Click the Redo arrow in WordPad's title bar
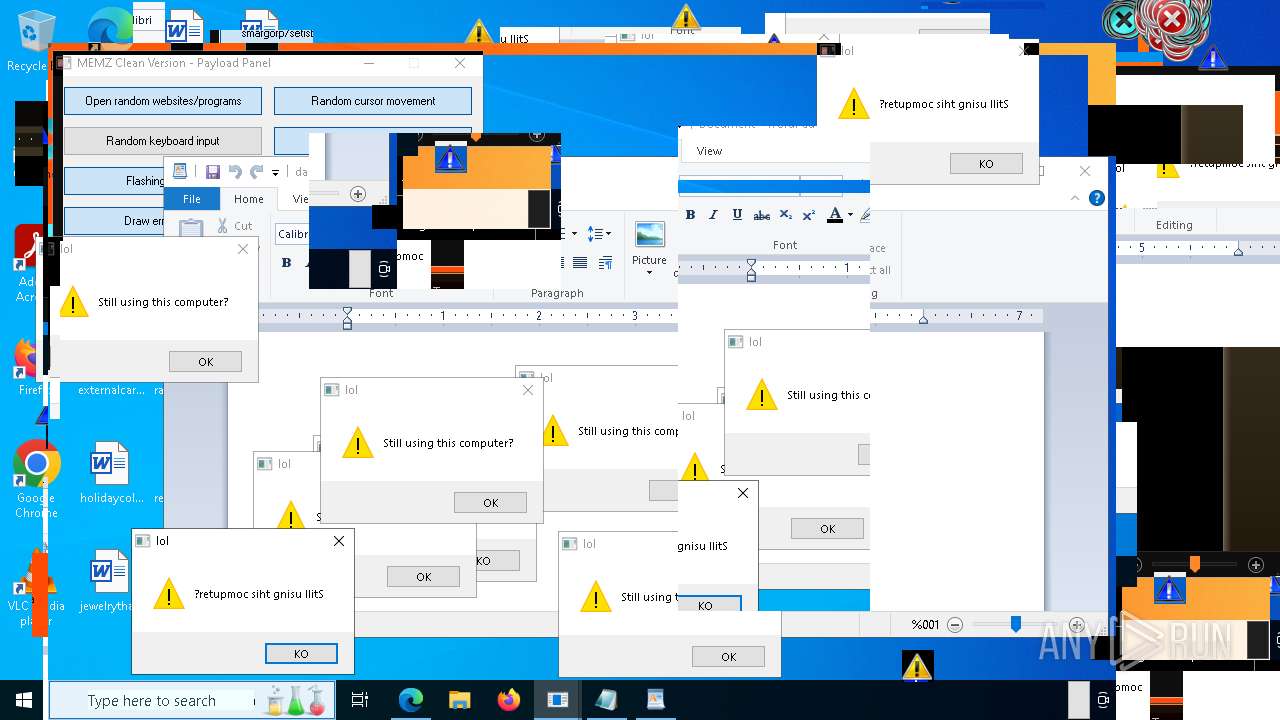This screenshot has height=720, width=1280. pos(256,172)
